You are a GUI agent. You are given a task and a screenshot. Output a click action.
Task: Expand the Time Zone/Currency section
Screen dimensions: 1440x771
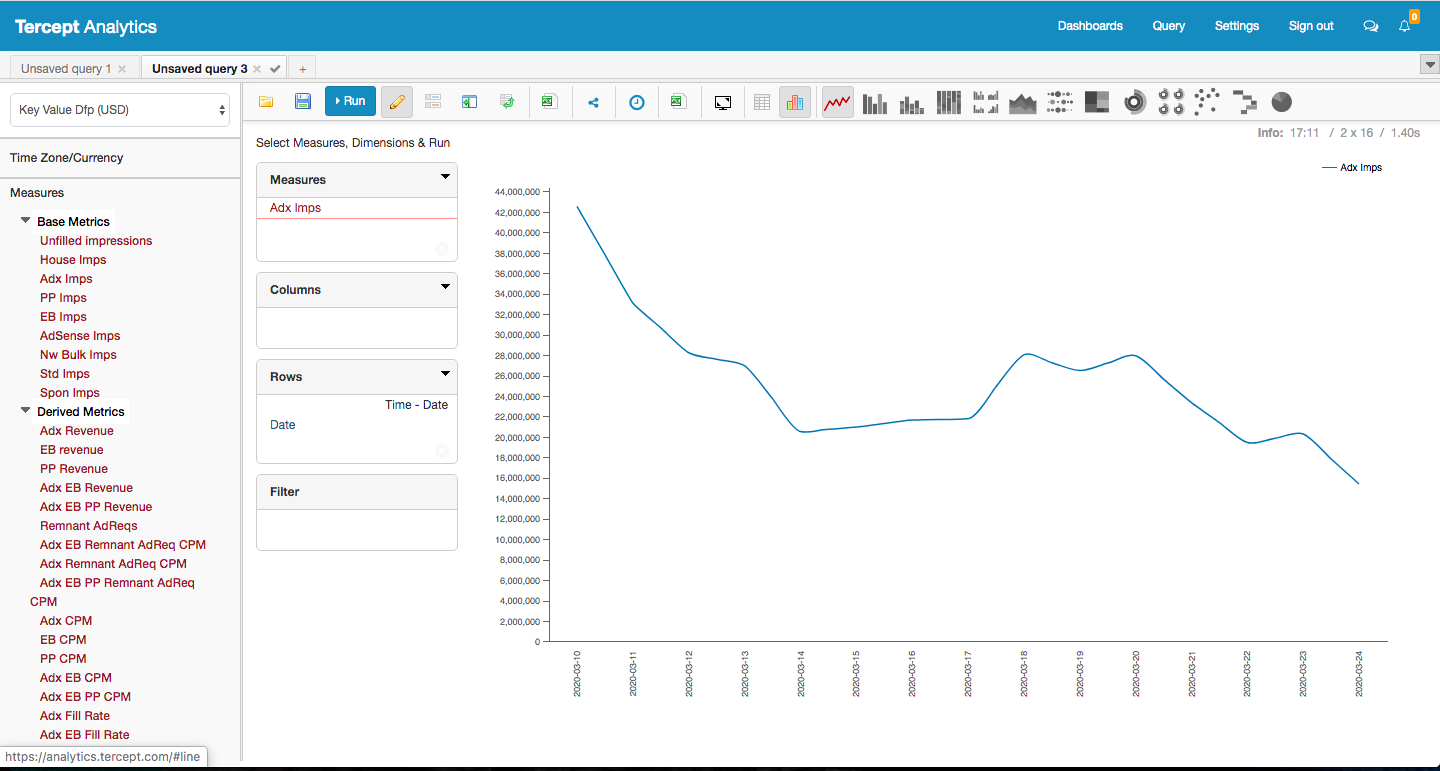(67, 158)
